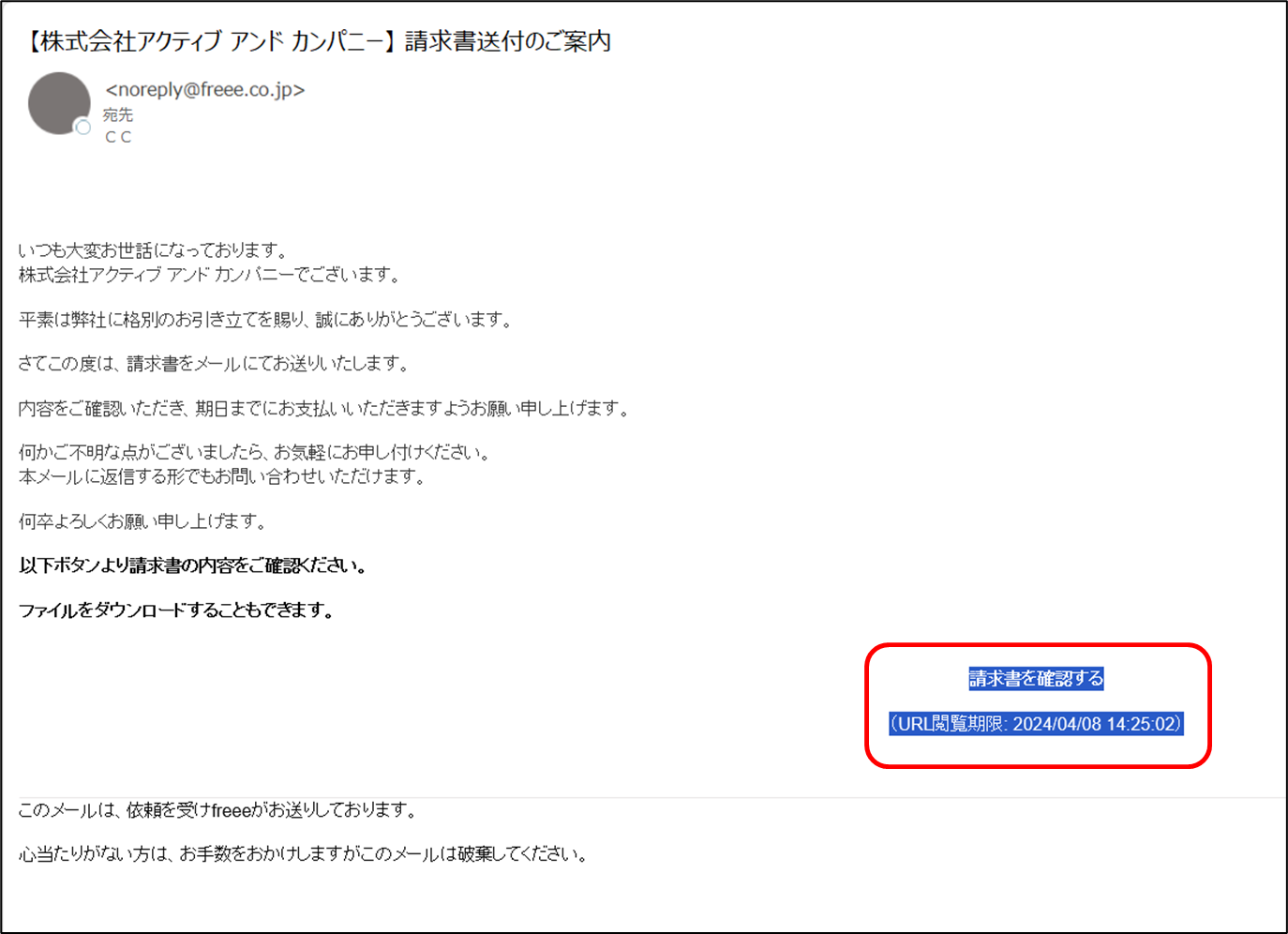Click the CC label

click(x=118, y=137)
